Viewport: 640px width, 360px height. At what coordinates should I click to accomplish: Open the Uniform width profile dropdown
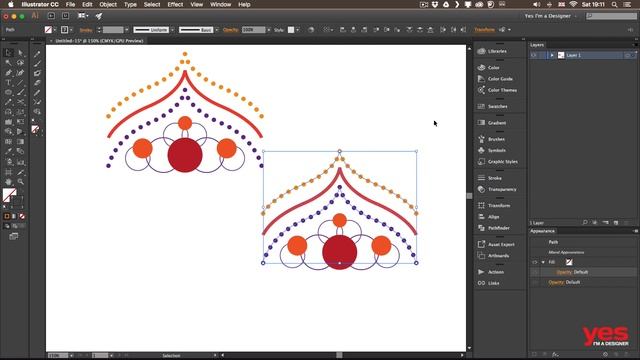(x=172, y=30)
